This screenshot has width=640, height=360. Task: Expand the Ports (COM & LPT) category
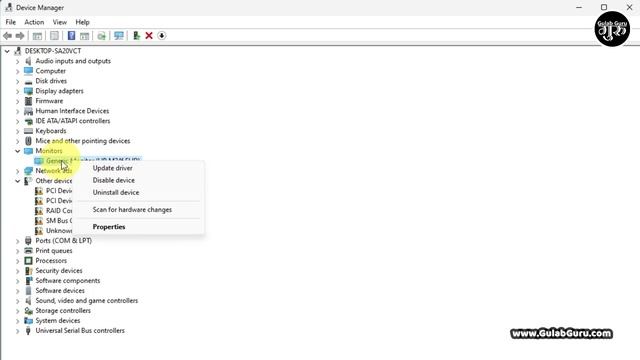pos(18,241)
